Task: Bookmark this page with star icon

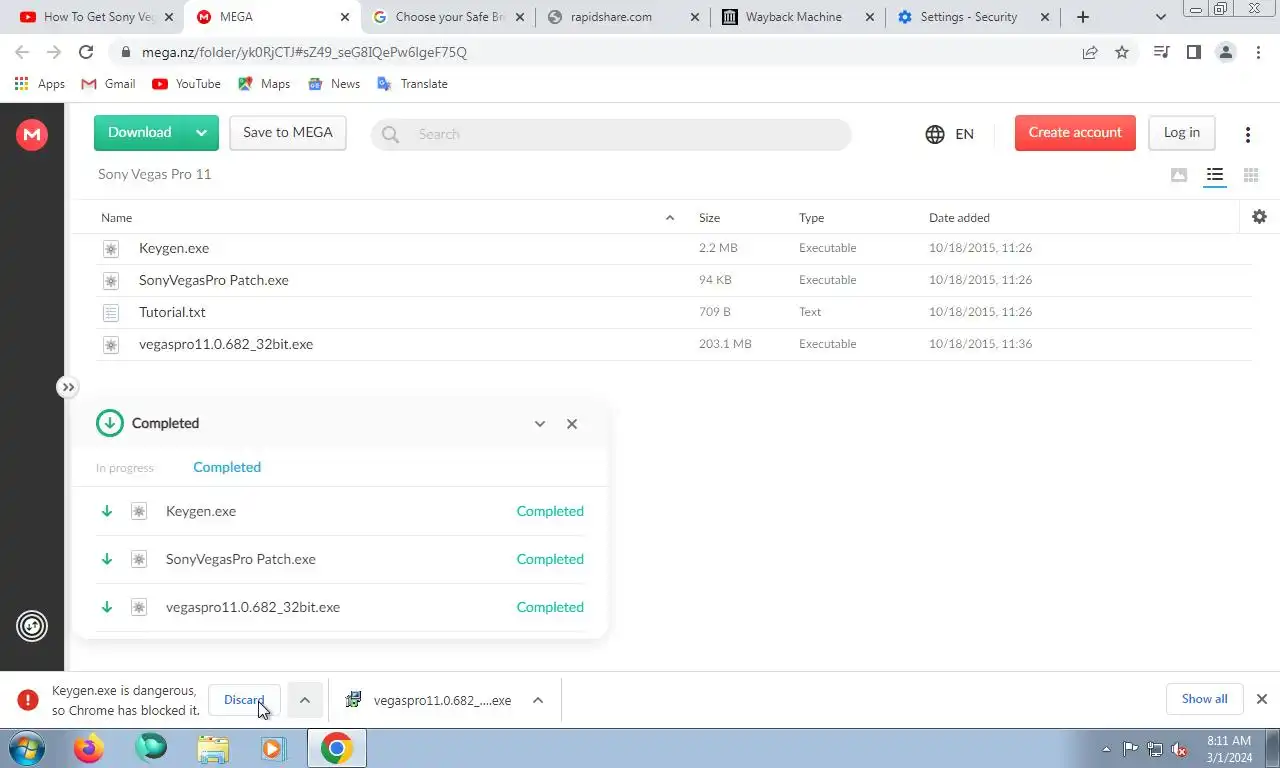Action: 1122,52
